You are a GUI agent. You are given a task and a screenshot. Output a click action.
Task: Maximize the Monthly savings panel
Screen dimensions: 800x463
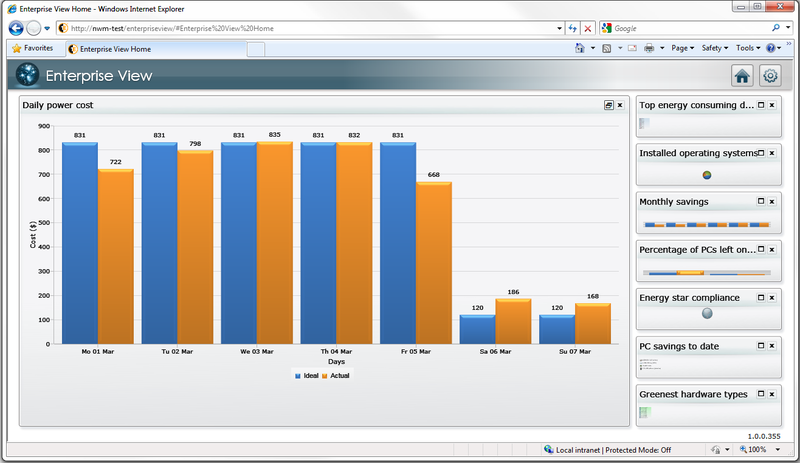point(761,201)
